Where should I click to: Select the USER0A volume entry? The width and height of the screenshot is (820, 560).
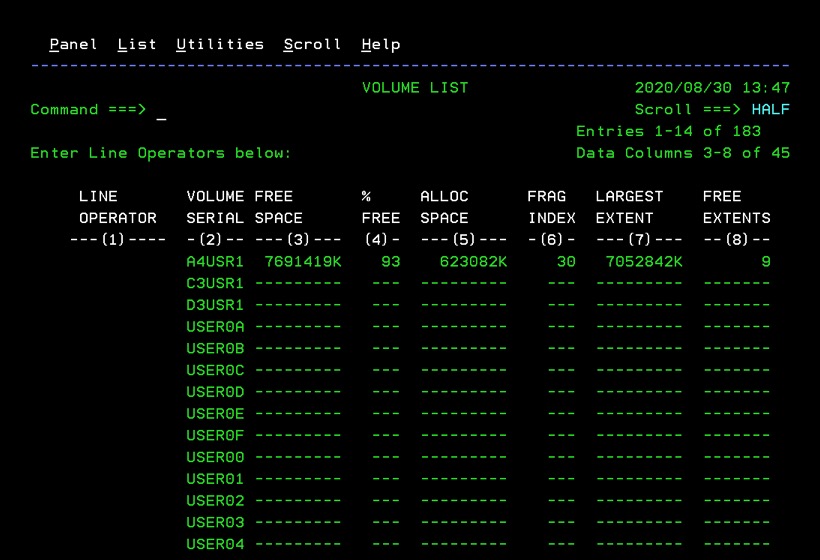pos(215,327)
